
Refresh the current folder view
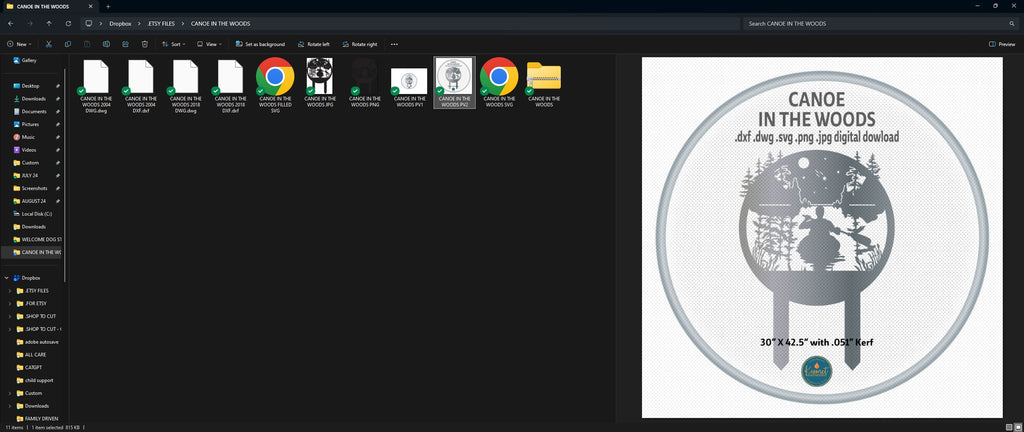click(68, 23)
